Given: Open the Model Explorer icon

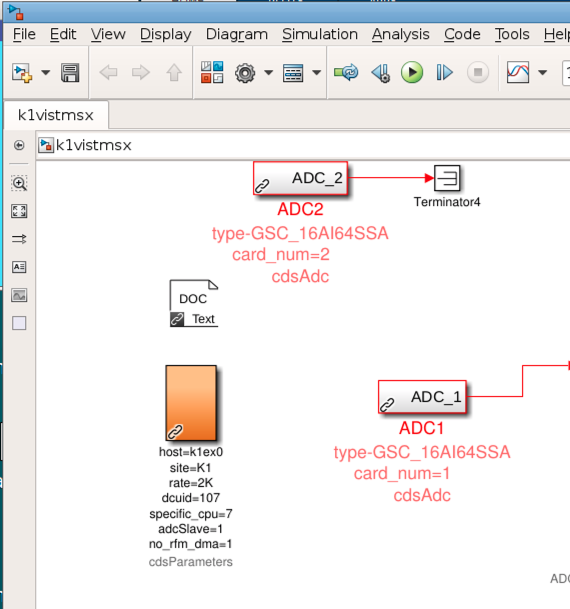Looking at the screenshot, I should point(293,73).
